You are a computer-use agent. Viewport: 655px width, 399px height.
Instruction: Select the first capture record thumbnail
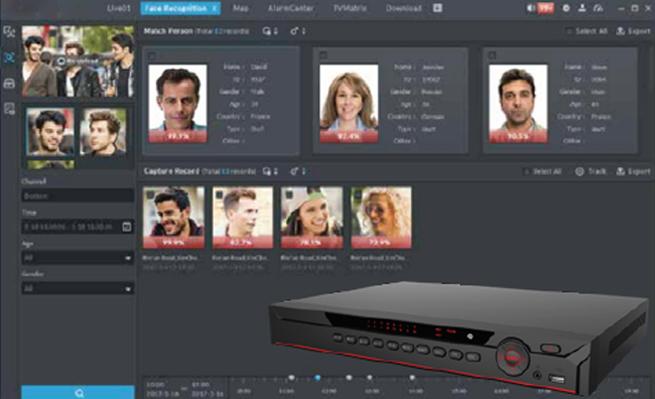pos(174,218)
